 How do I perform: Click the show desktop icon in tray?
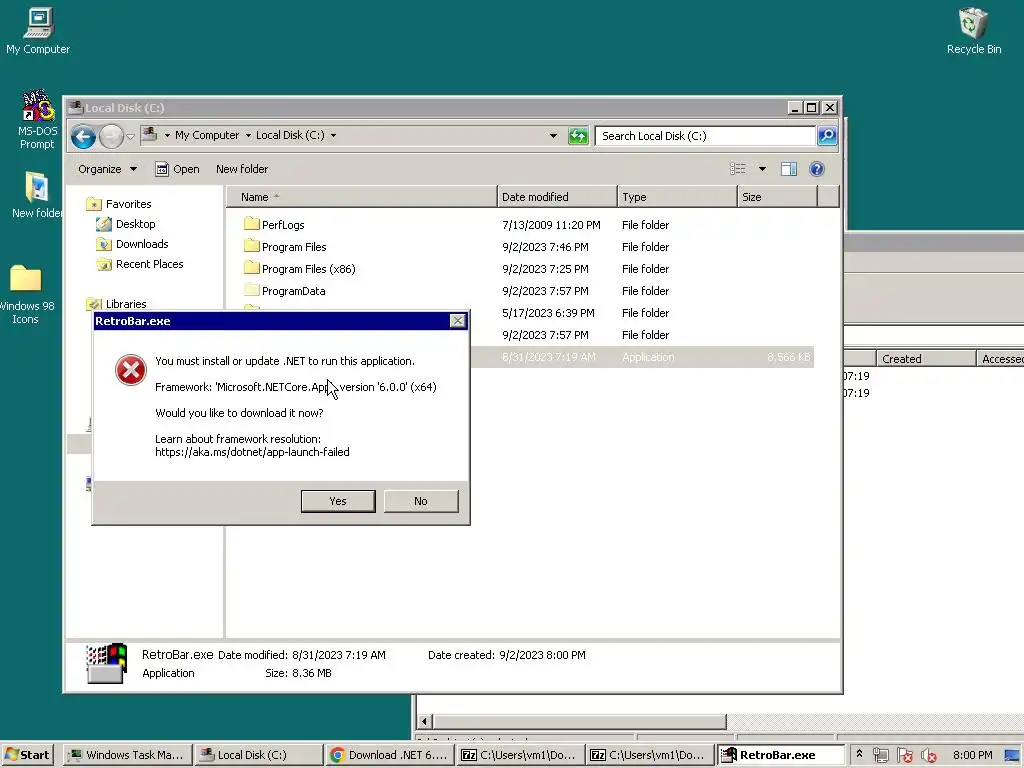1012,755
